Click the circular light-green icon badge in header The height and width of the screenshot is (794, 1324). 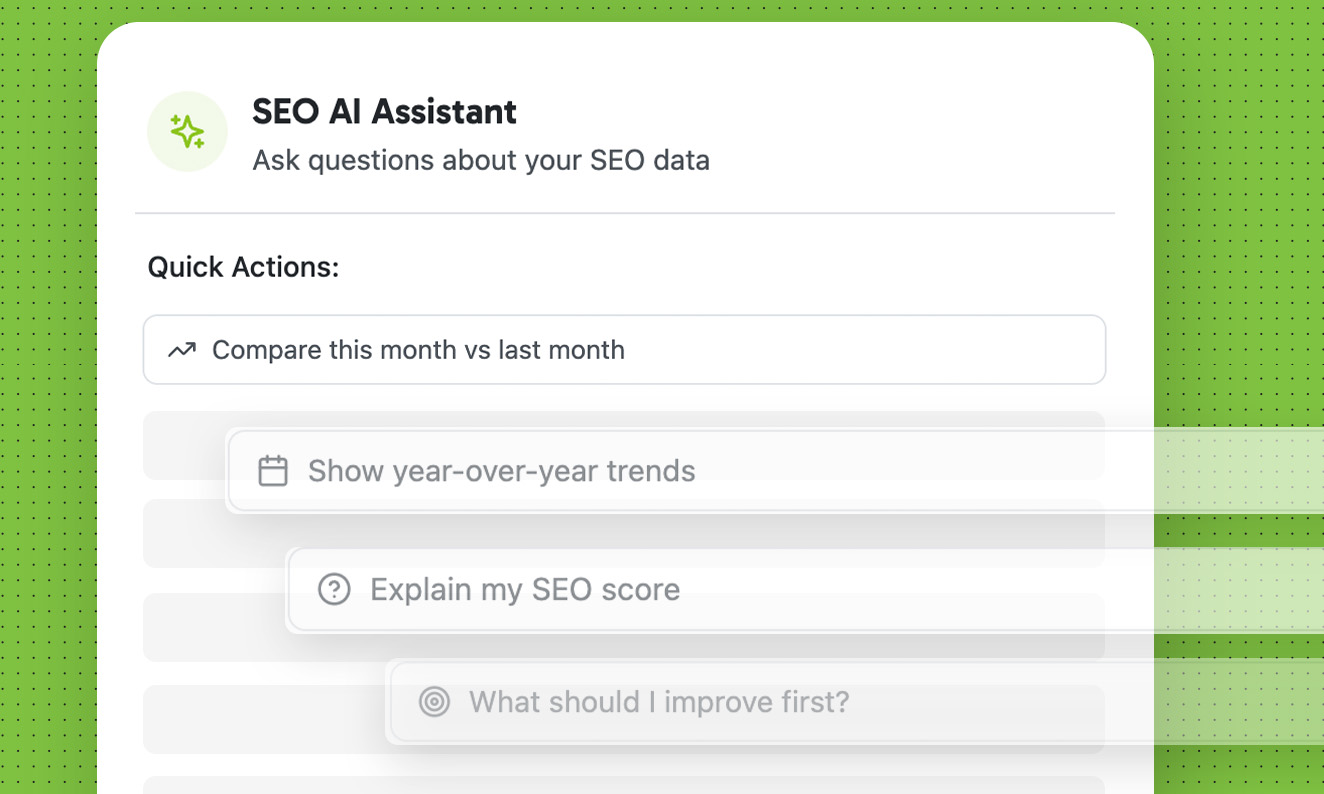(x=187, y=131)
